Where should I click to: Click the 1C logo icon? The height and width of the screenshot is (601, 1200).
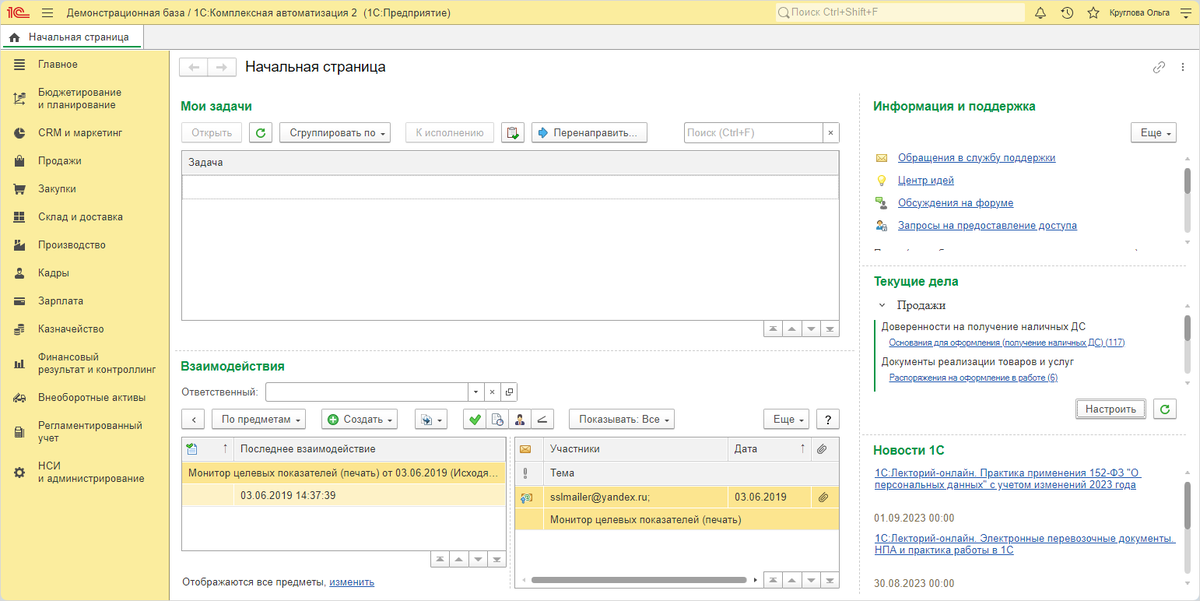coord(18,13)
